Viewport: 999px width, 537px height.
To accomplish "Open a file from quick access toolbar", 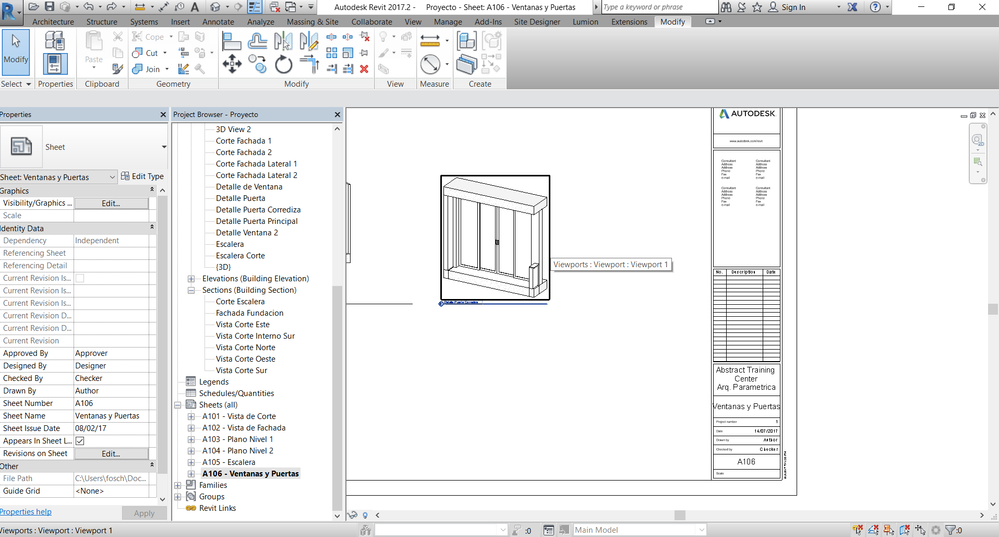I will 33,7.
